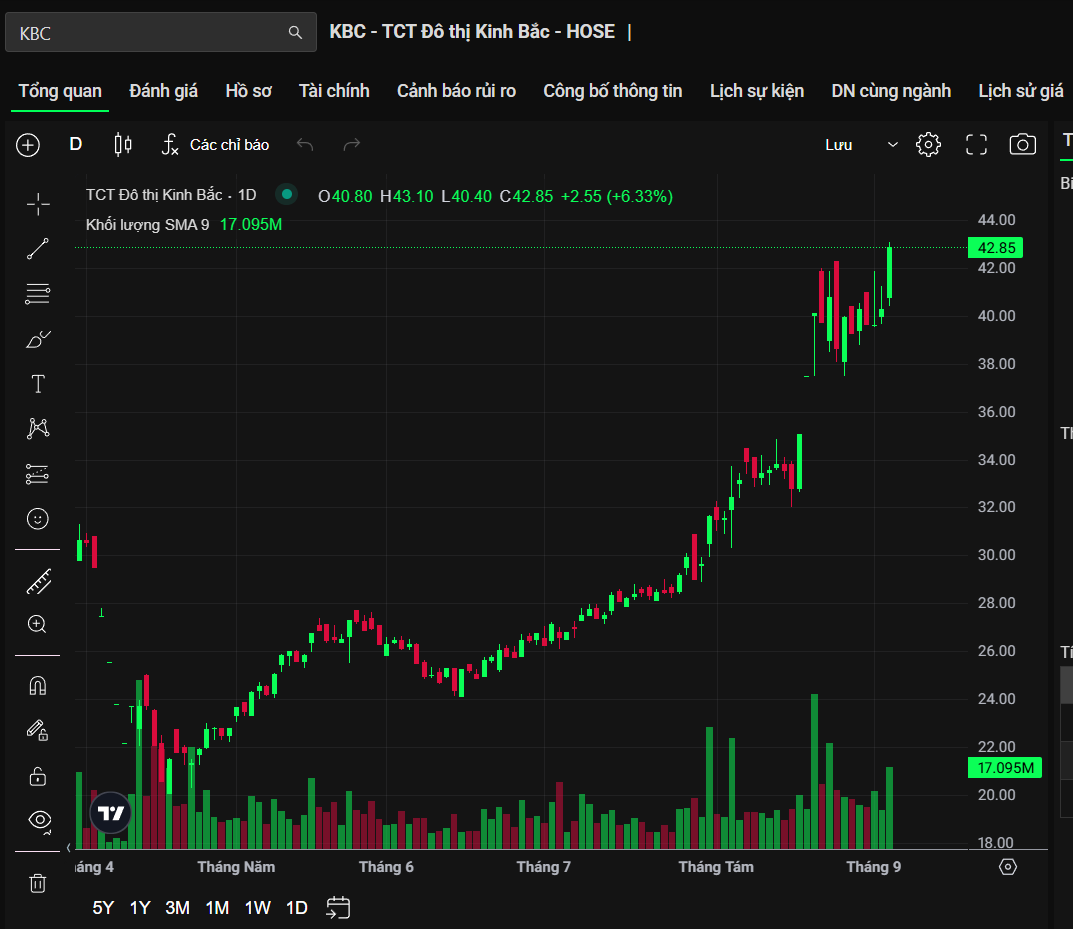Open the D interval selector

(76, 144)
